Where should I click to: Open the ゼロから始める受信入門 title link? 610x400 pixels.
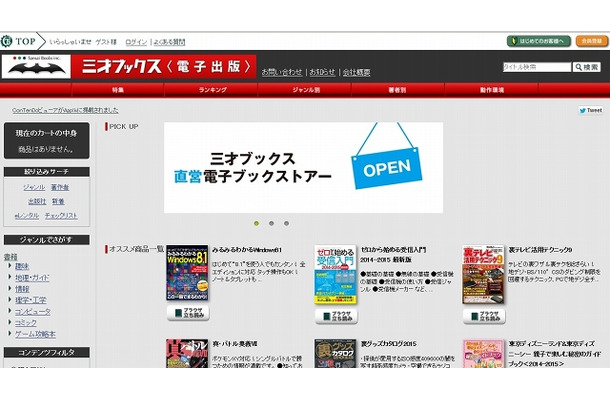click(x=393, y=254)
